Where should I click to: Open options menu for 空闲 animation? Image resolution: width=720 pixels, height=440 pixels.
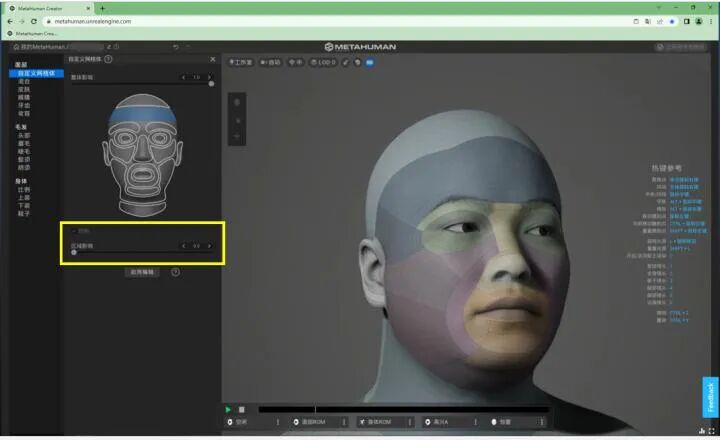point(278,422)
